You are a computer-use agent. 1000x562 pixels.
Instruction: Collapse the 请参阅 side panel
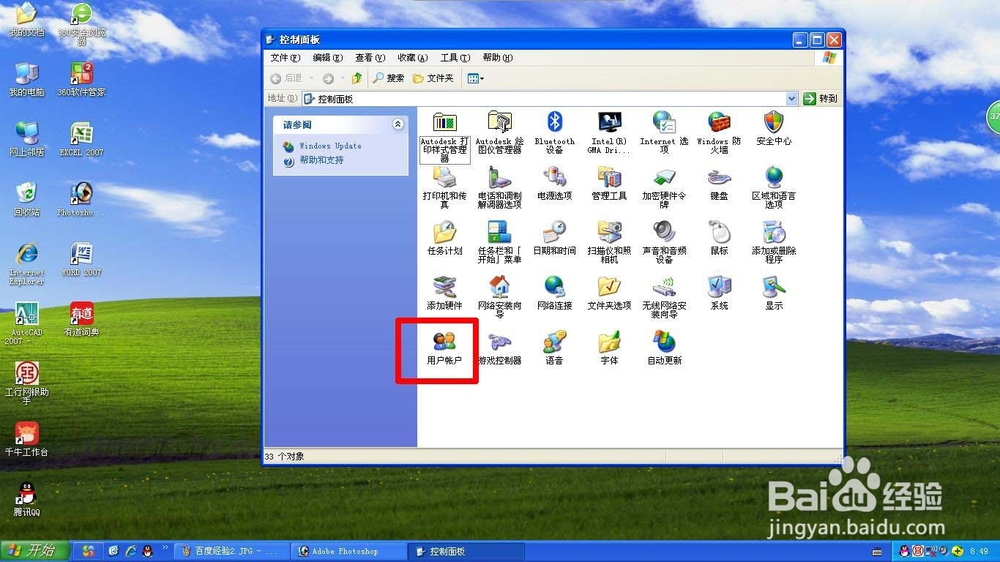[398, 124]
